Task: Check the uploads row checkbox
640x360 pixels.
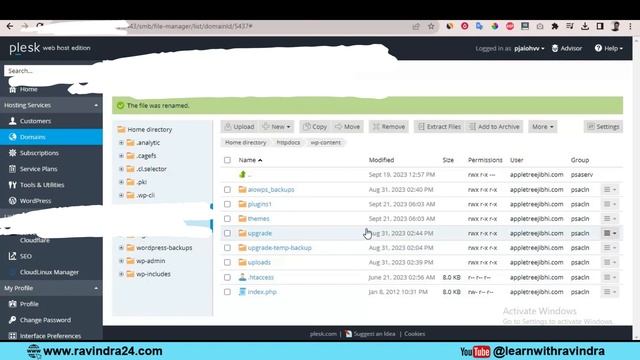Action: tap(227, 262)
